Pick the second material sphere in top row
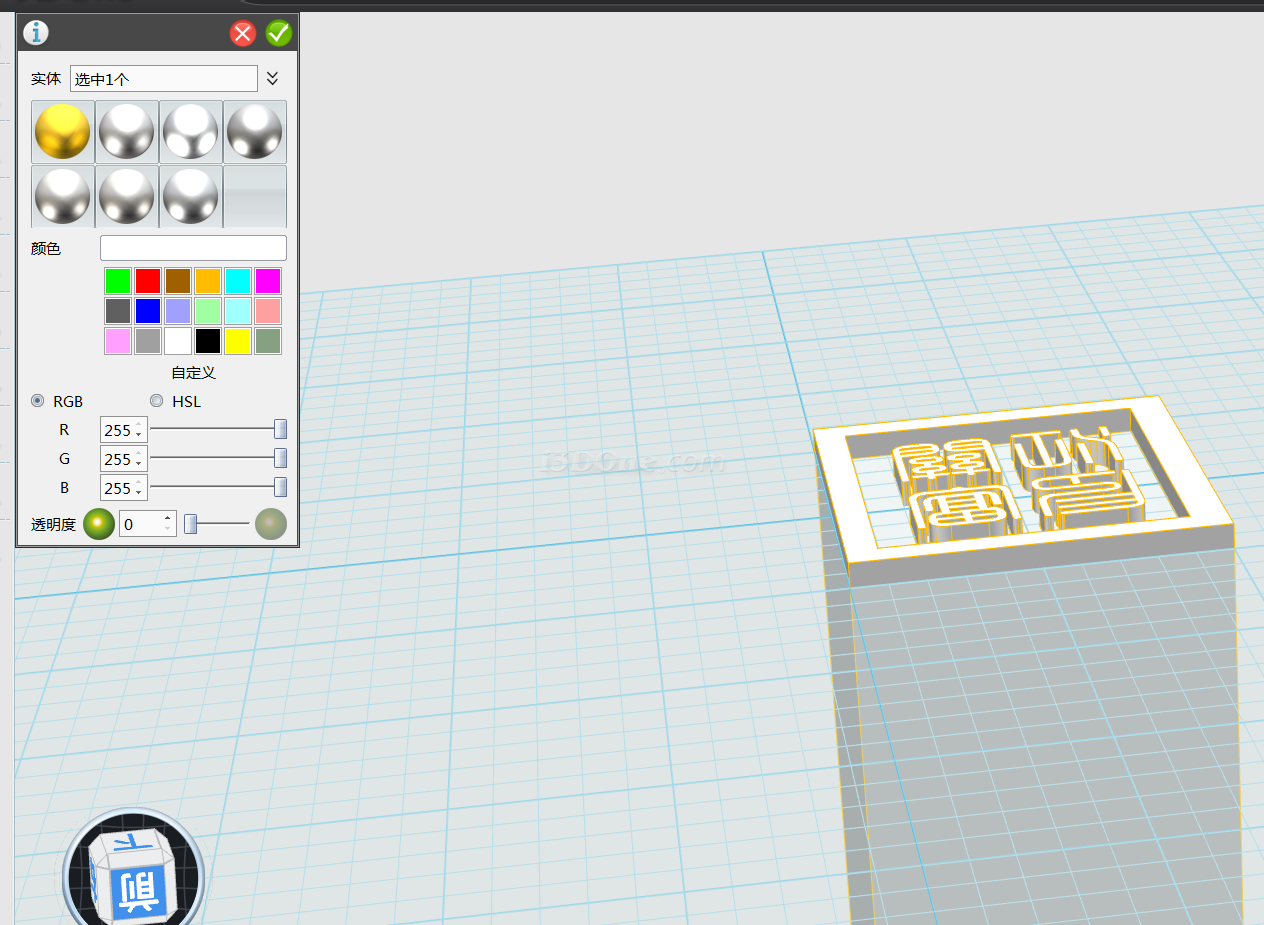This screenshot has width=1264, height=925. tap(127, 132)
